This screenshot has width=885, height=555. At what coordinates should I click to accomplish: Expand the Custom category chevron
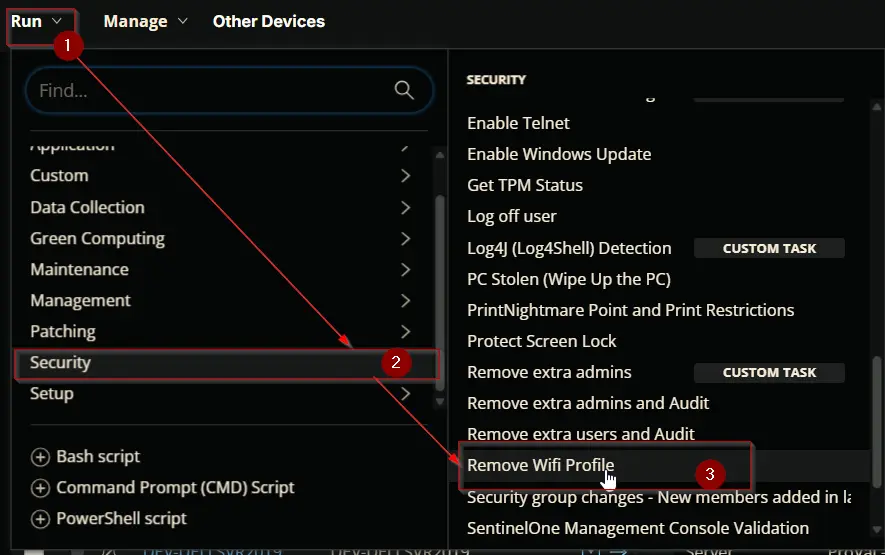coord(405,176)
